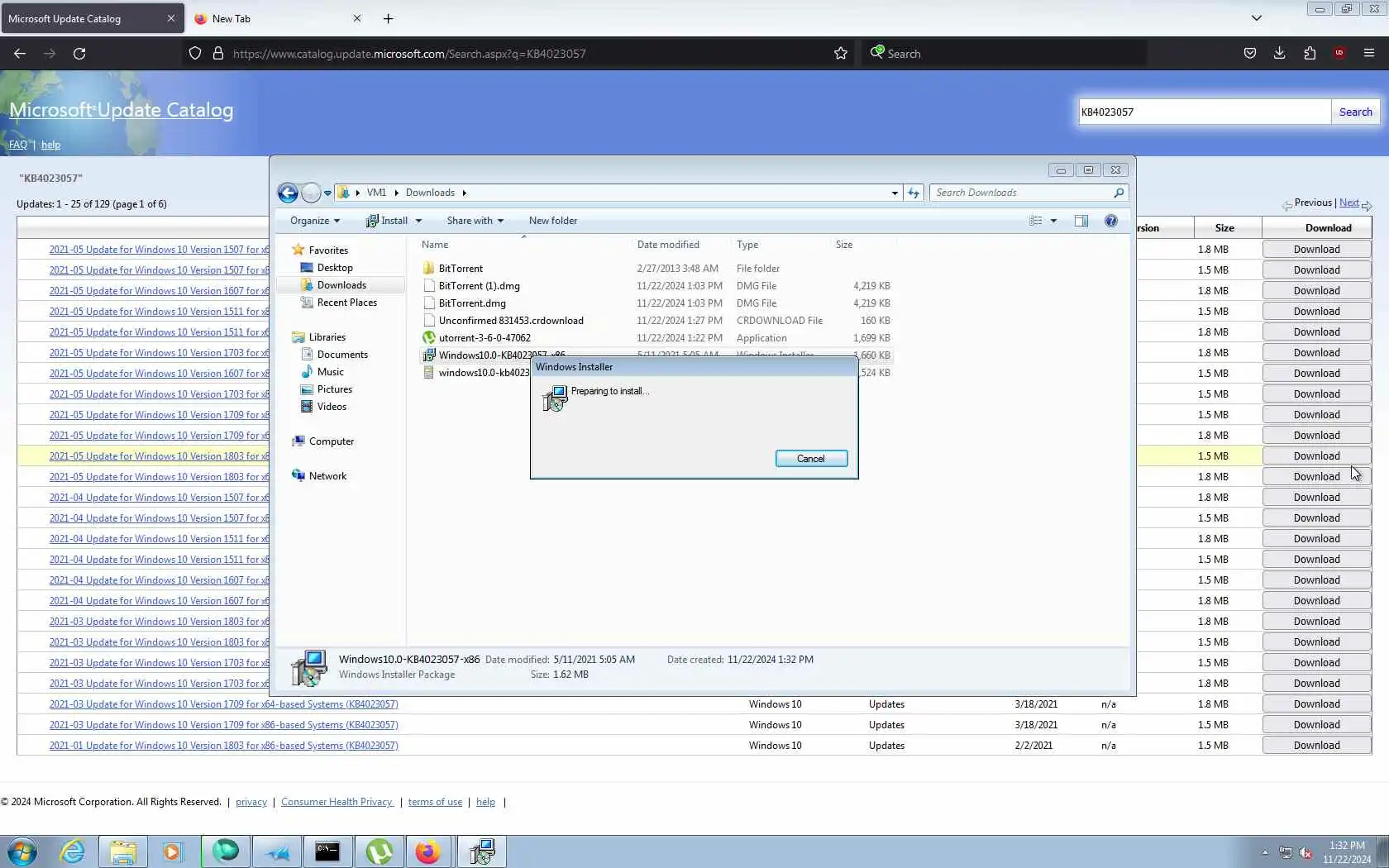Screen dimensions: 1389x868
Task: Show hidden system tray icons
Action: pyautogui.click(x=1265, y=852)
